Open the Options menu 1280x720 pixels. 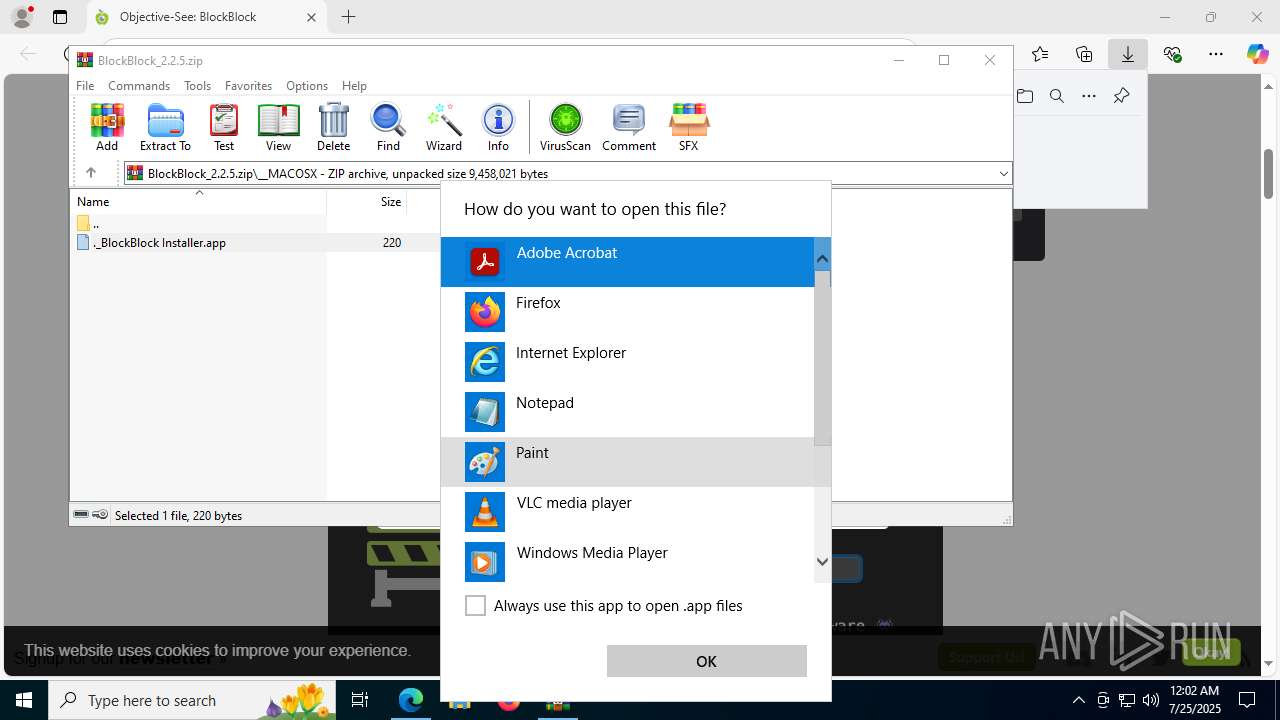pyautogui.click(x=307, y=86)
